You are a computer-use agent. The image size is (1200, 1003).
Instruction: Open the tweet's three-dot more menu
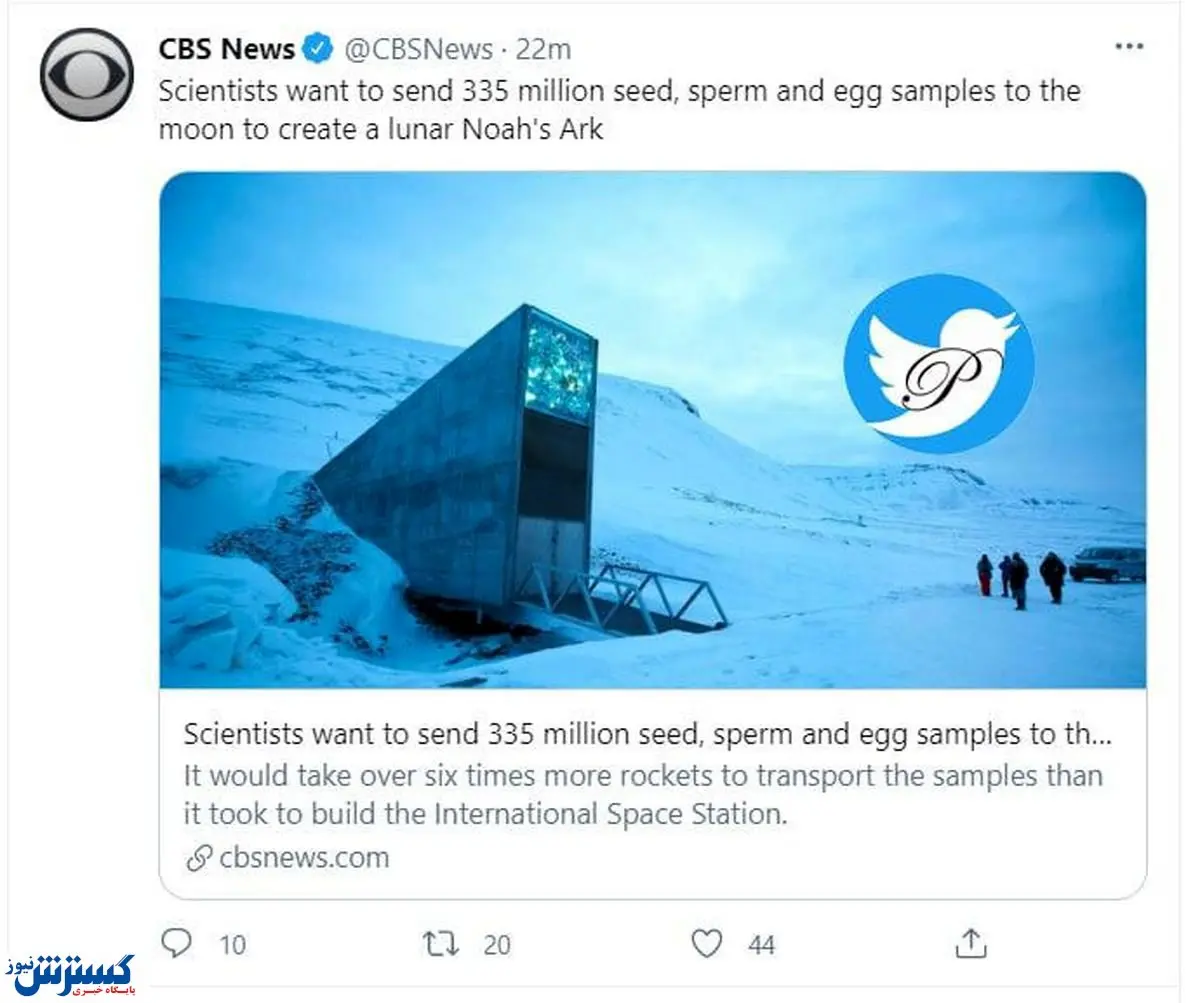click(x=1130, y=47)
